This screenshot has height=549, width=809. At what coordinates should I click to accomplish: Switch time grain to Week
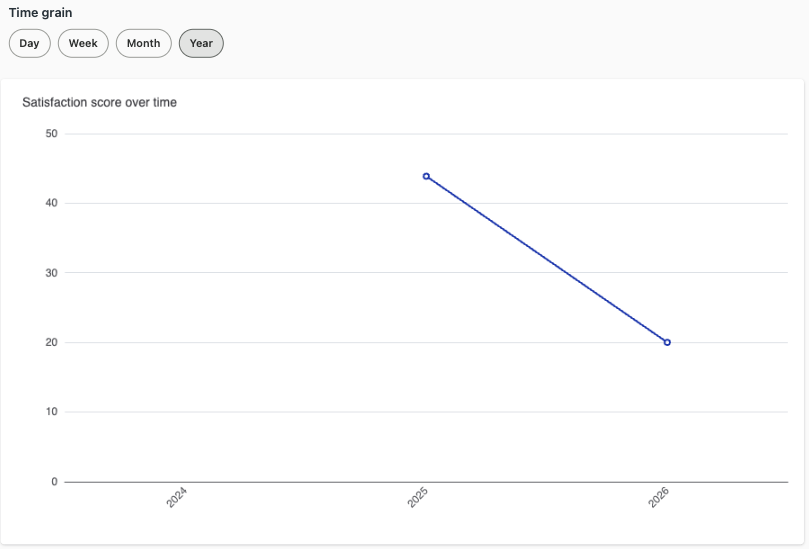click(83, 43)
